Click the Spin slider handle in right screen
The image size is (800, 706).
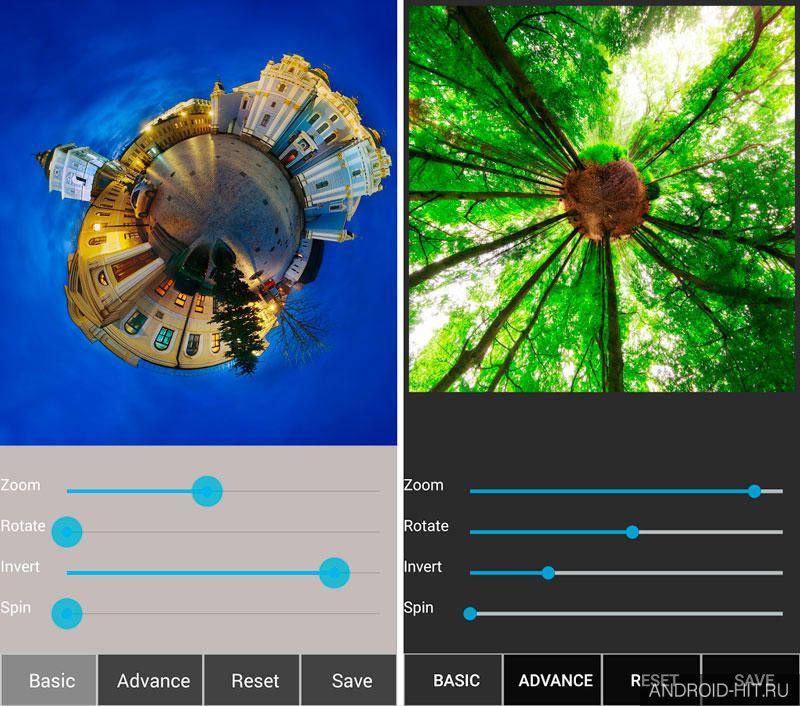[x=470, y=614]
